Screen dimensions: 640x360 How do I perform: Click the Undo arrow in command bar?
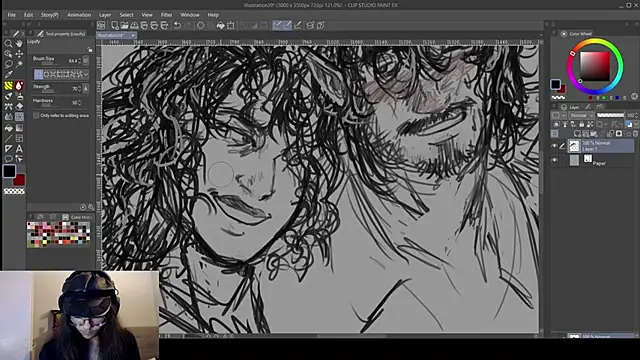[177, 25]
